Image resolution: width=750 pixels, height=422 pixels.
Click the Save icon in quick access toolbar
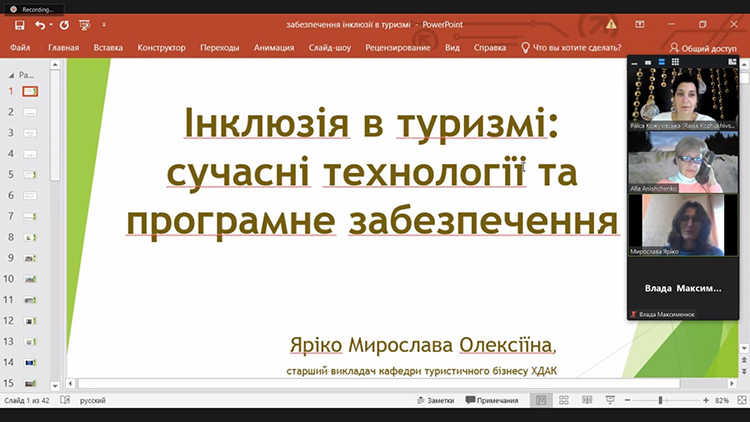[x=20, y=25]
